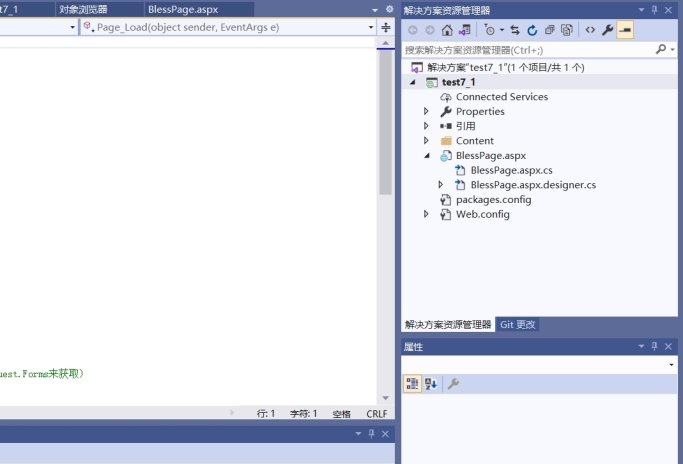Pin the bottom output panel

click(372, 434)
